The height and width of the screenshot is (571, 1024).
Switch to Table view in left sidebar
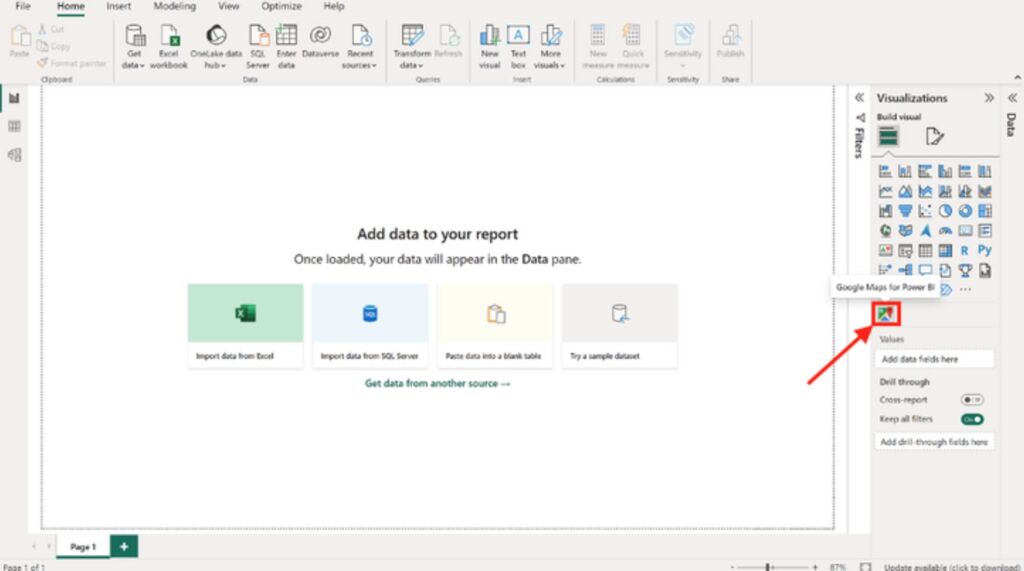14,126
